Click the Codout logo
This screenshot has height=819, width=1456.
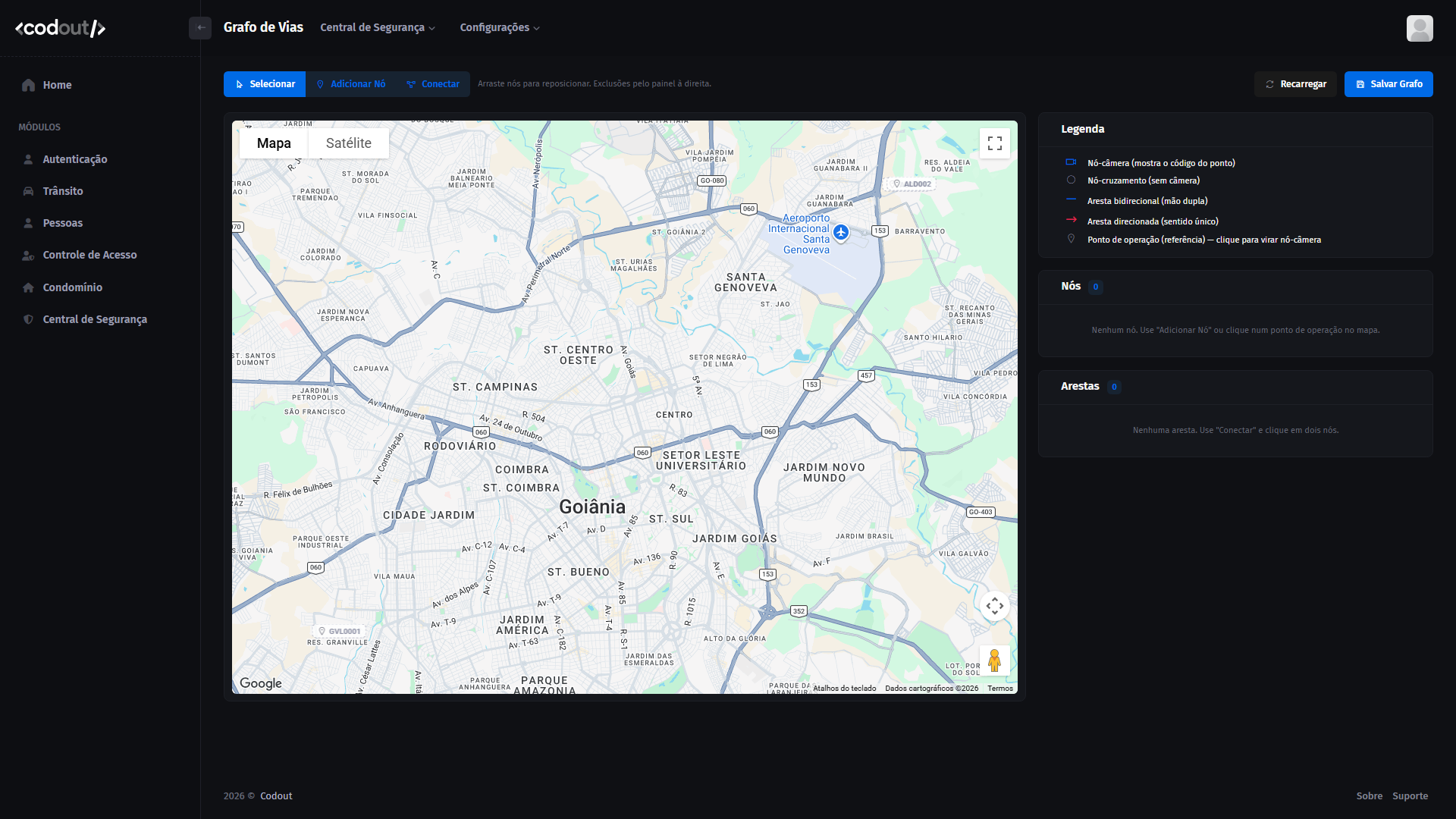point(60,28)
